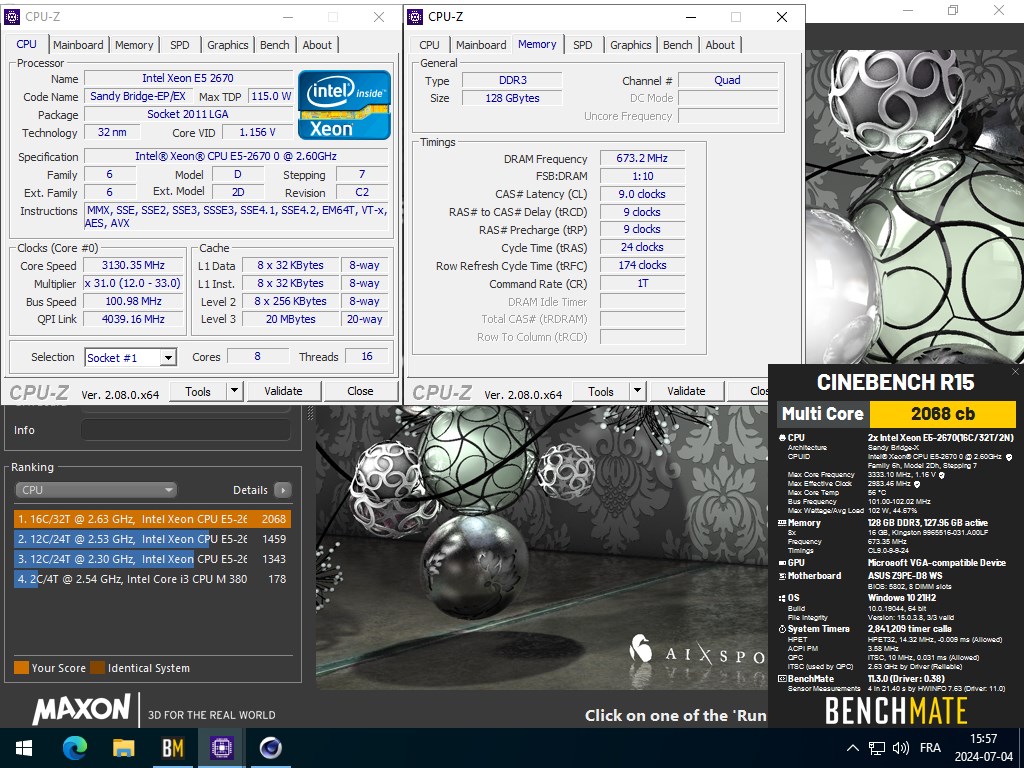This screenshot has width=1024, height=768.
Task: Click the System Timers clock icon in overlay
Action: point(782,630)
